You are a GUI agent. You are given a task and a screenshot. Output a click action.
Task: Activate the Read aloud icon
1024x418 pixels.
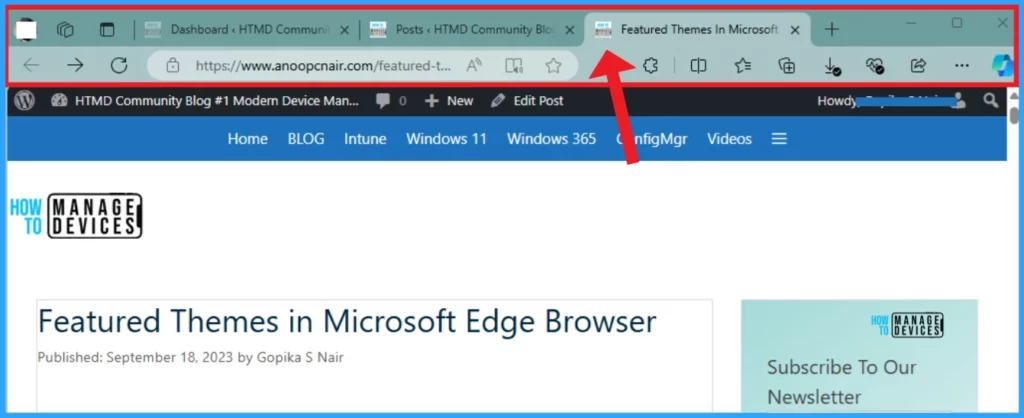tap(474, 65)
